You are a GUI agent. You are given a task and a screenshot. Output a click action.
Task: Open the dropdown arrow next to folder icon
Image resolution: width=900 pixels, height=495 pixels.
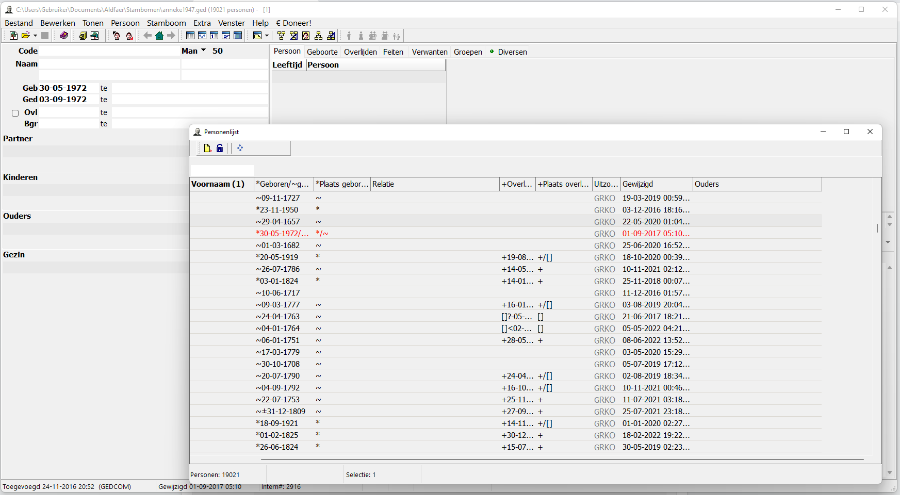[x=35, y=36]
